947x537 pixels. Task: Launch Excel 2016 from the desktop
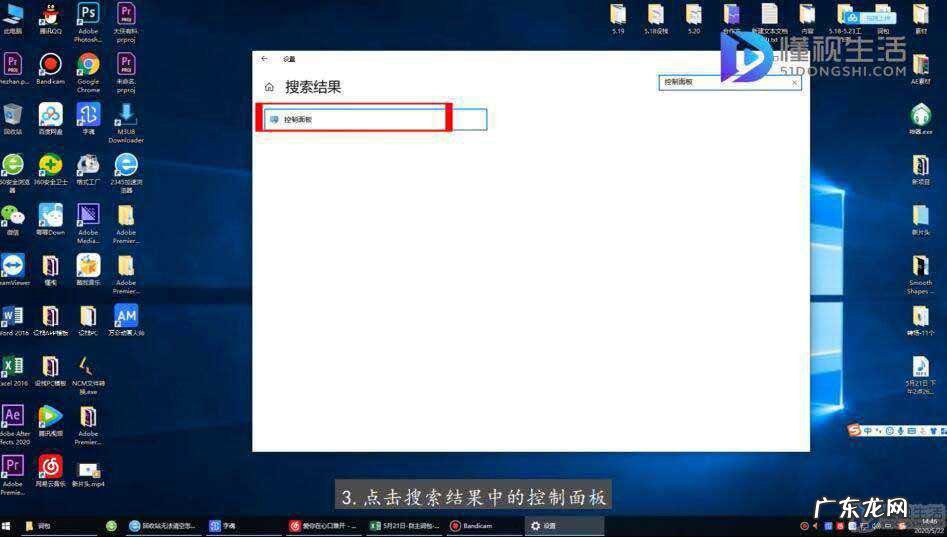tap(13, 370)
